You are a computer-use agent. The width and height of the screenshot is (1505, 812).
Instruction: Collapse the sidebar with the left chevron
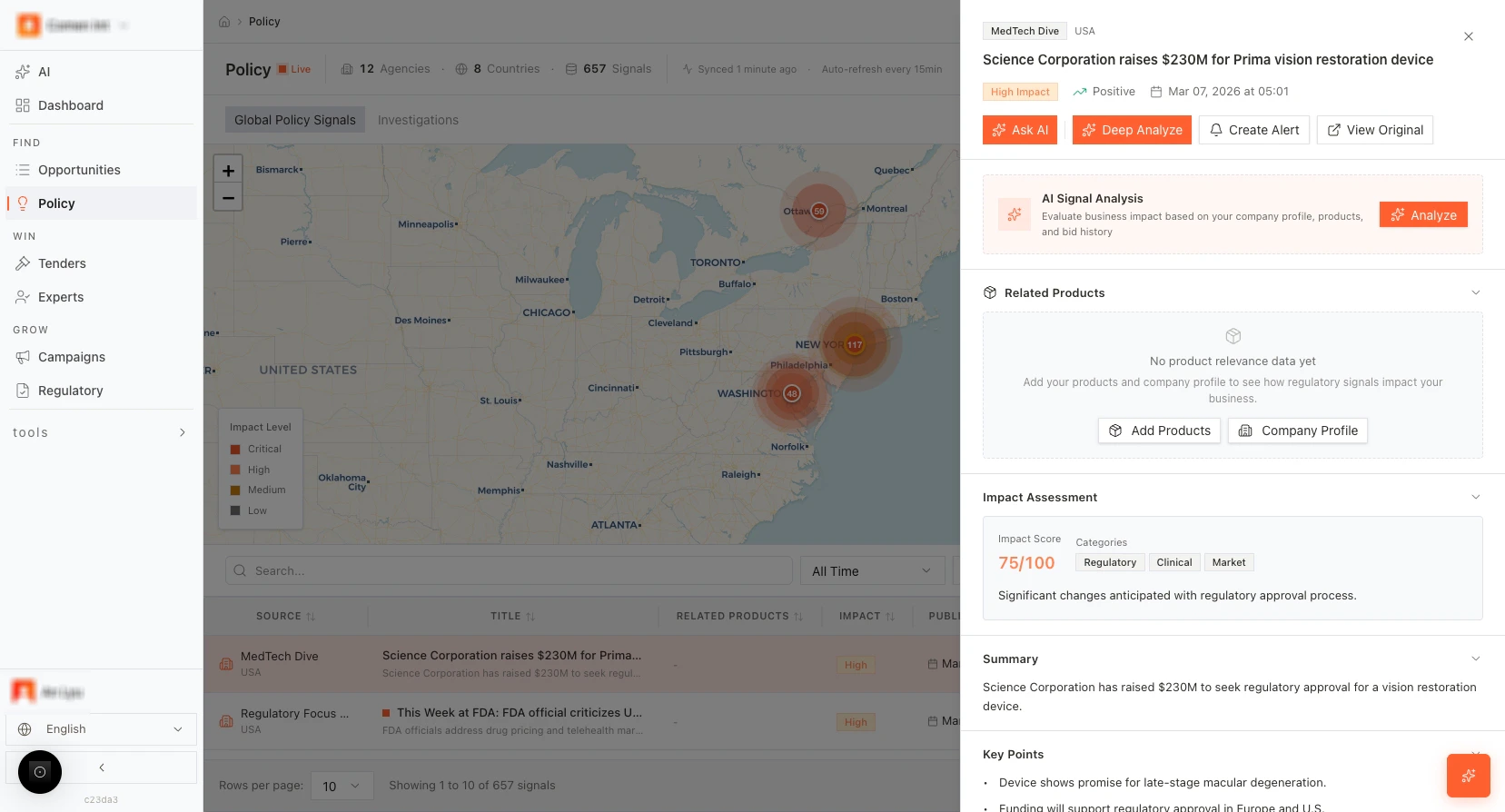point(102,767)
